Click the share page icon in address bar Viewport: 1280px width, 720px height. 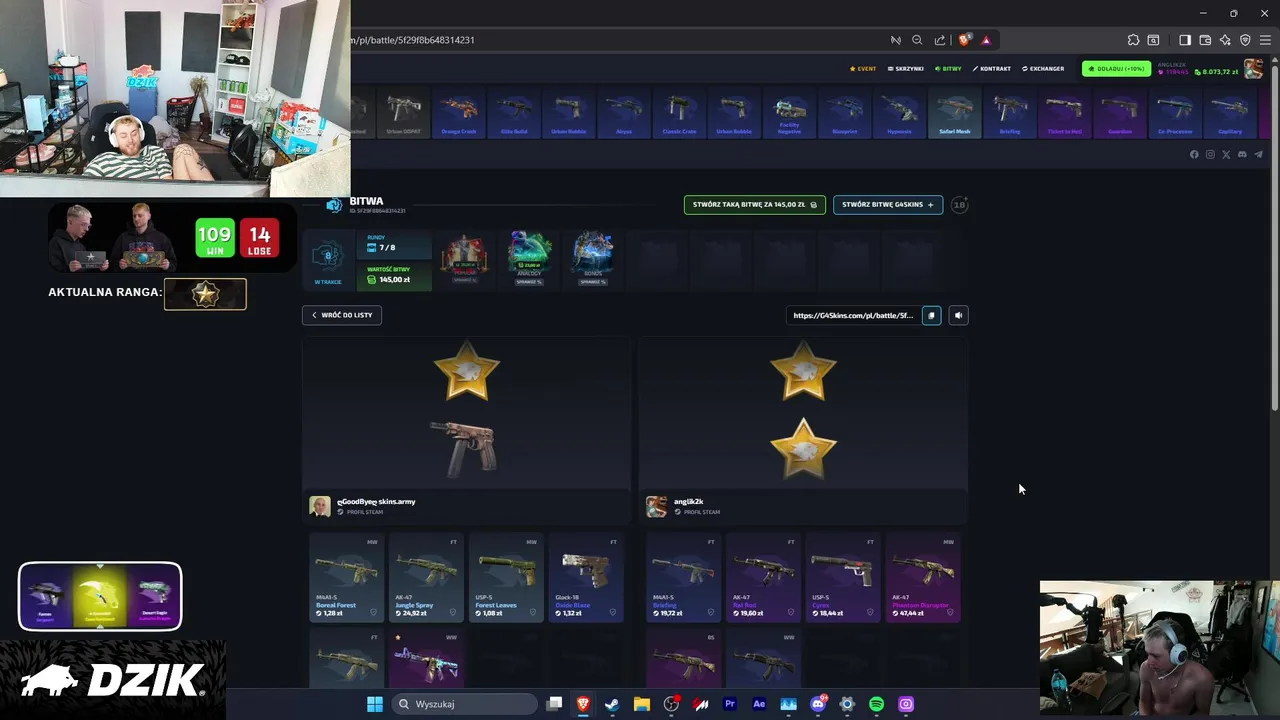click(940, 40)
